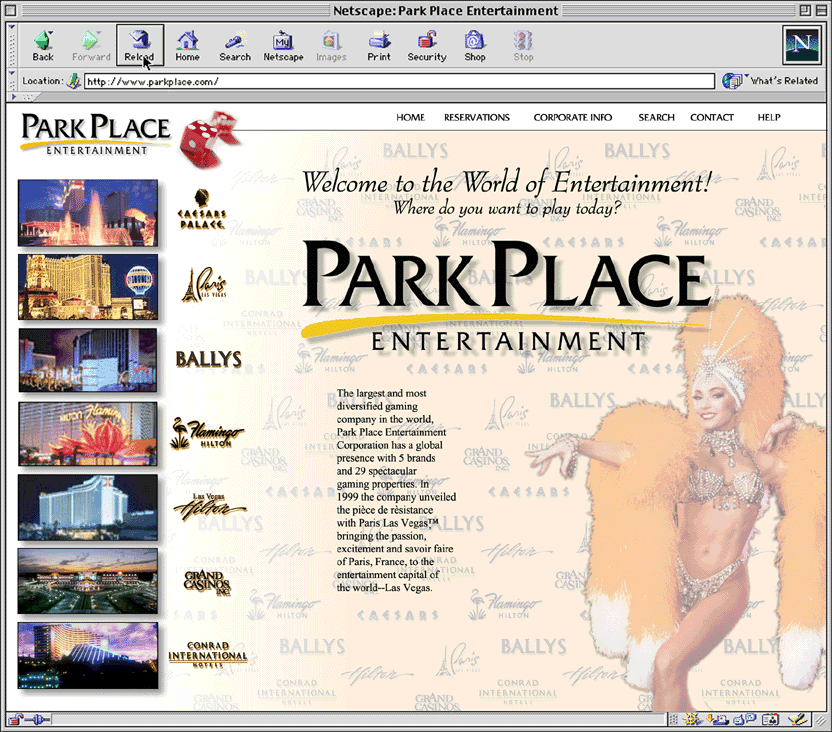Open the CONTACT nav menu item

tap(712, 117)
